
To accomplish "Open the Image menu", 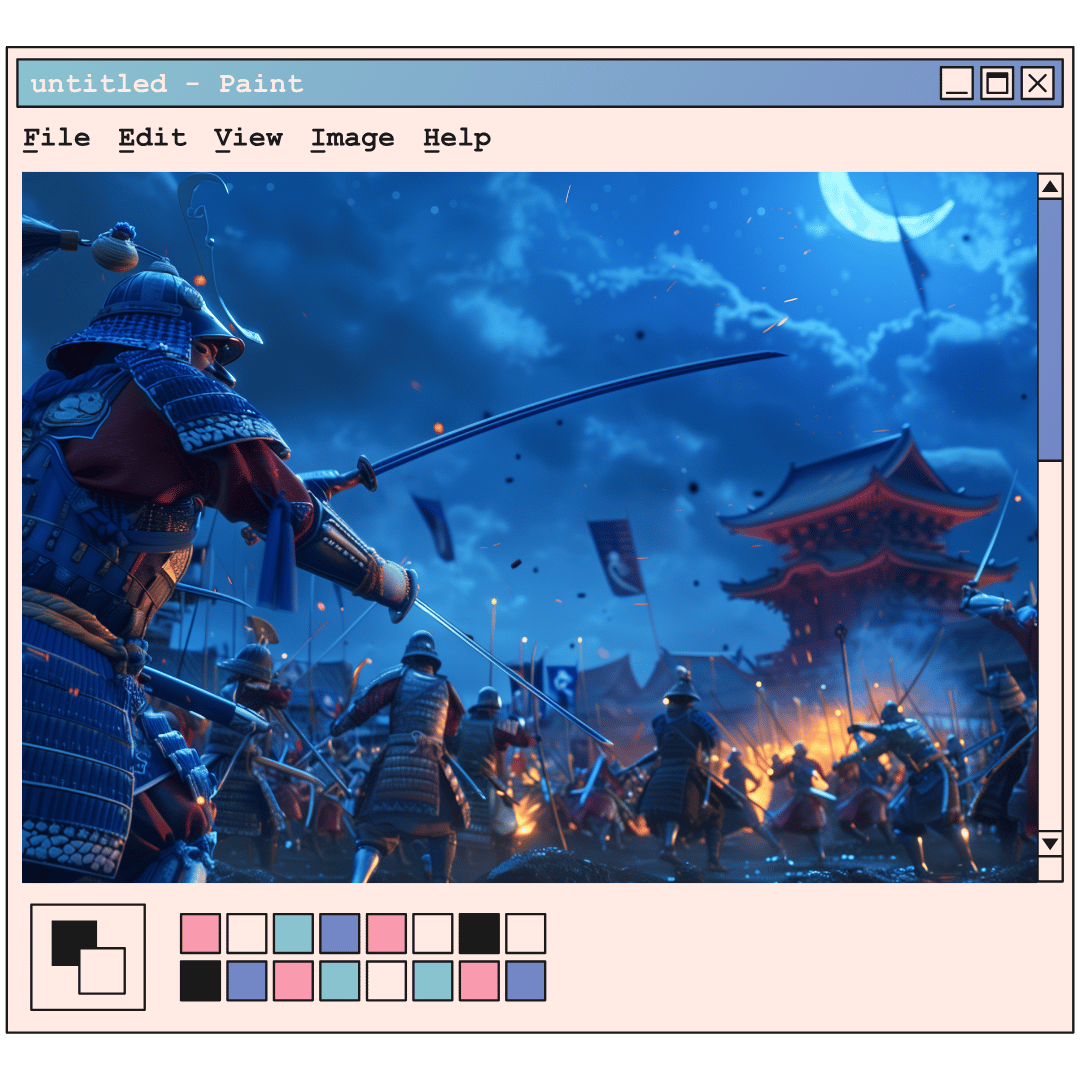I will (x=353, y=138).
